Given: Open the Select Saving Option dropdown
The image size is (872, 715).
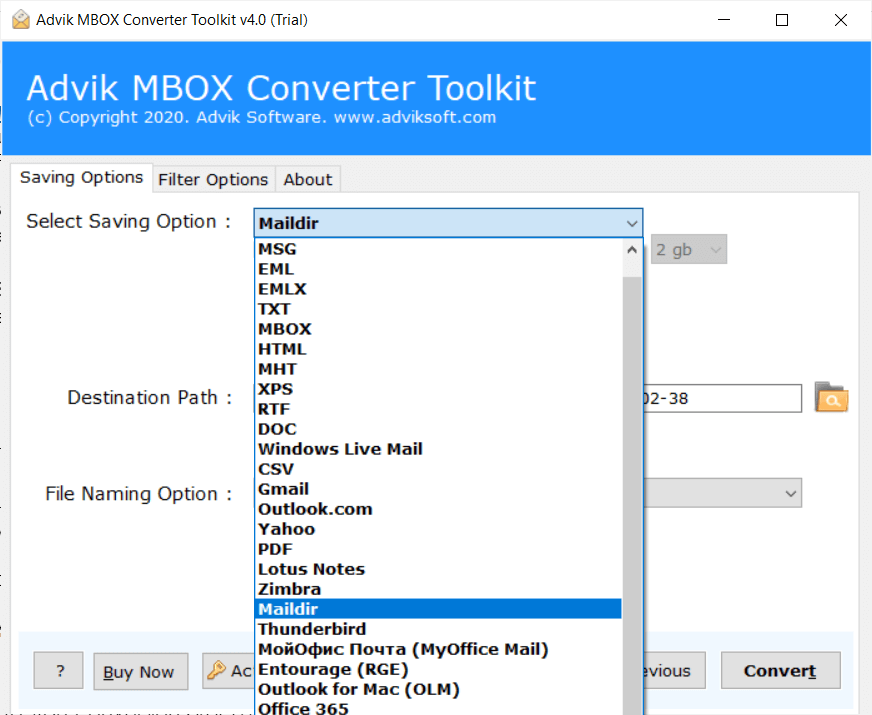Looking at the screenshot, I should click(448, 223).
